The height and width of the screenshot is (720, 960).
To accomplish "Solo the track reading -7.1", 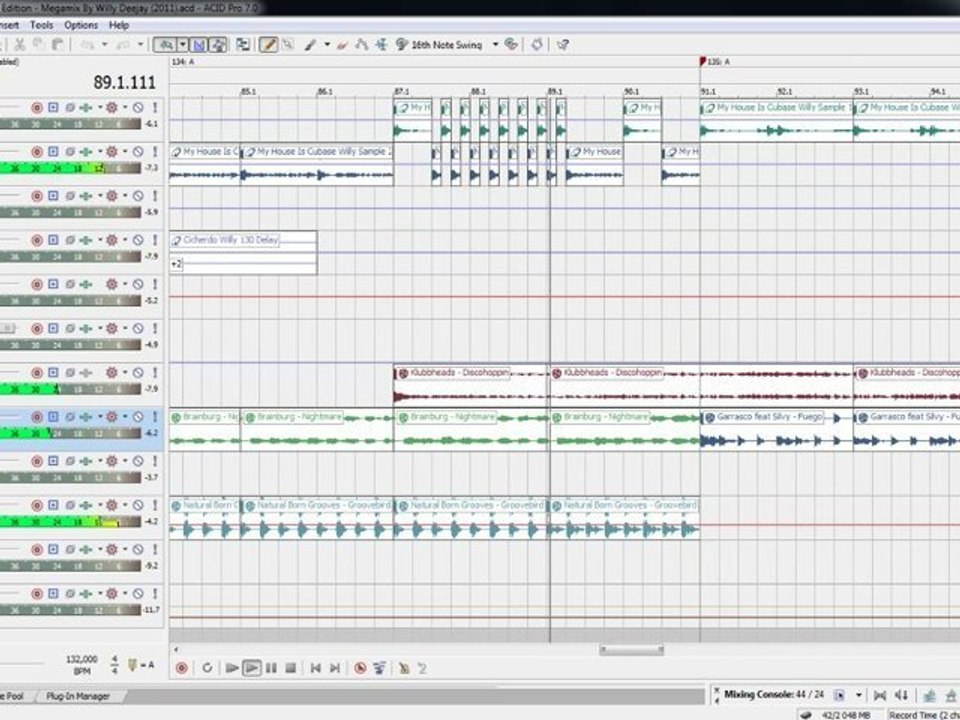I will pyautogui.click(x=155, y=152).
